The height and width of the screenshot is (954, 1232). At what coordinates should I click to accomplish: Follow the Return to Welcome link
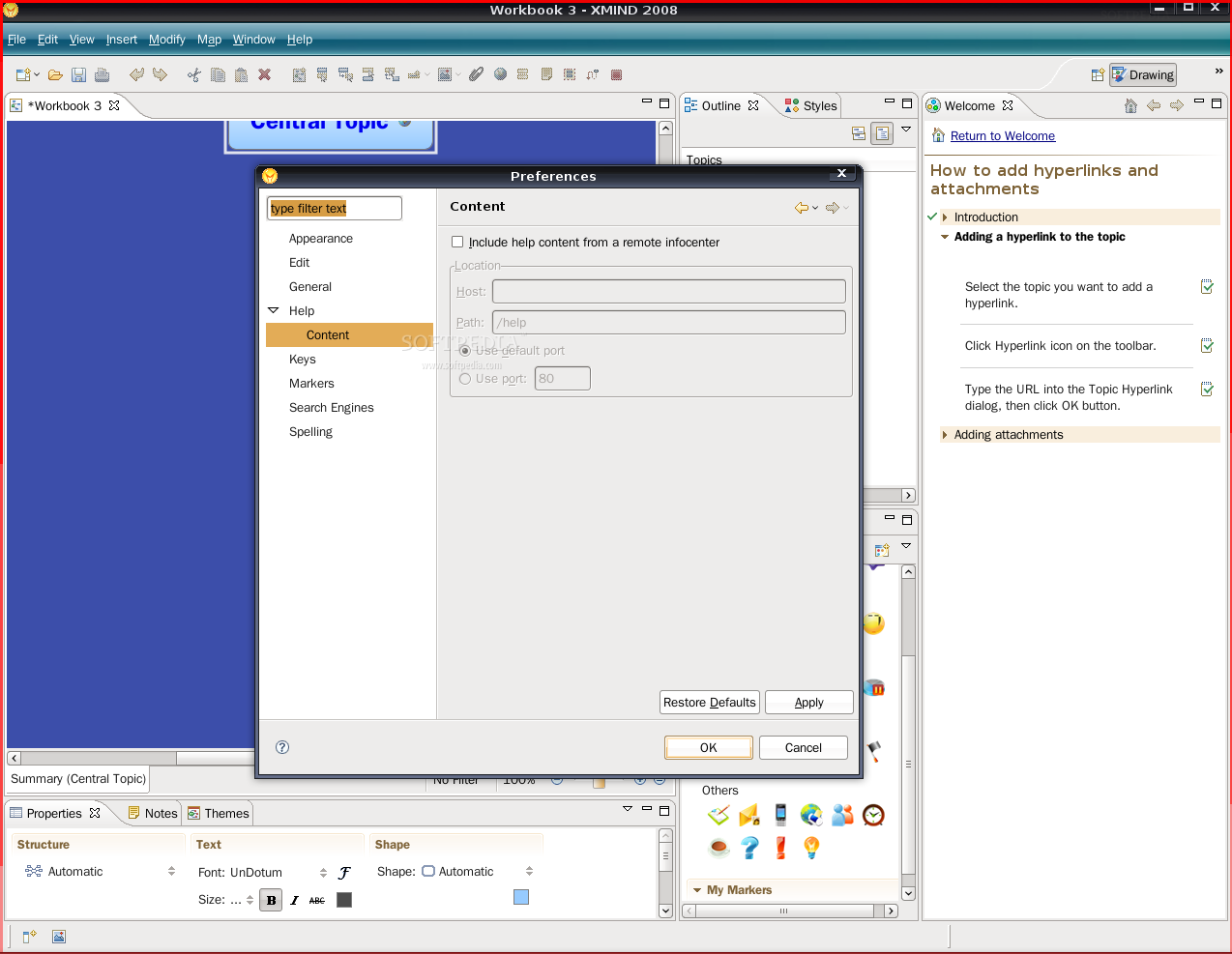[x=1003, y=136]
